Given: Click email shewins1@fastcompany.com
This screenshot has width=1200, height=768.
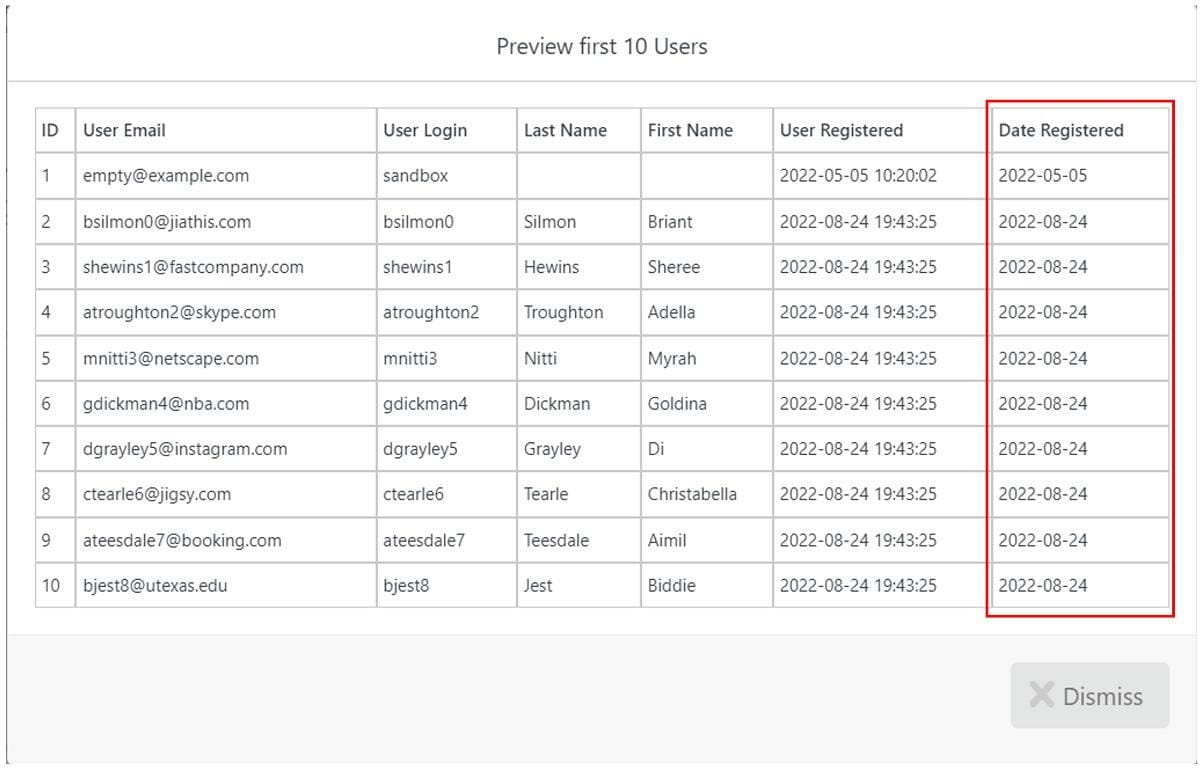Looking at the screenshot, I should point(193,267).
